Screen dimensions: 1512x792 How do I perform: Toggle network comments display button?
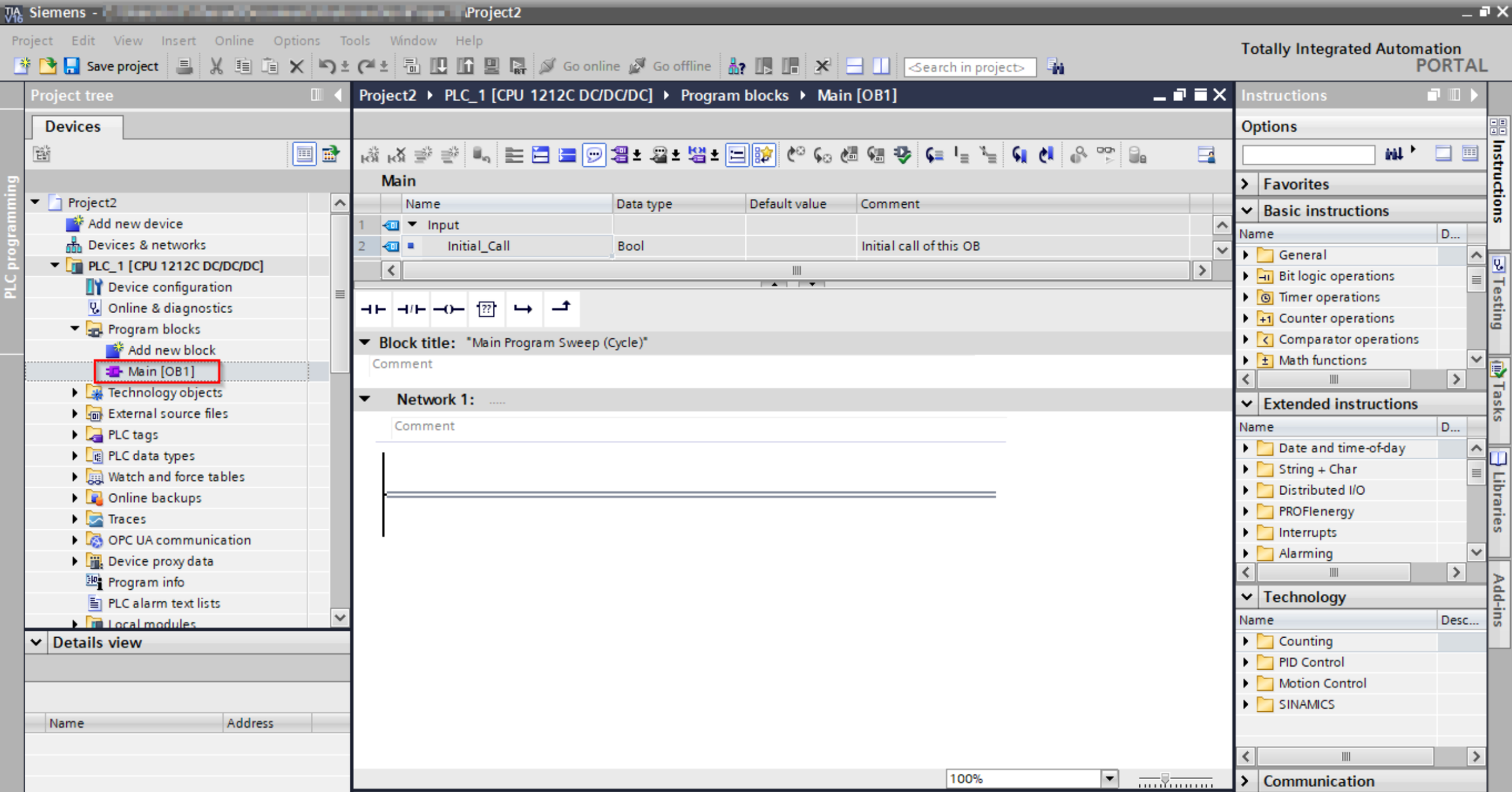[x=593, y=155]
